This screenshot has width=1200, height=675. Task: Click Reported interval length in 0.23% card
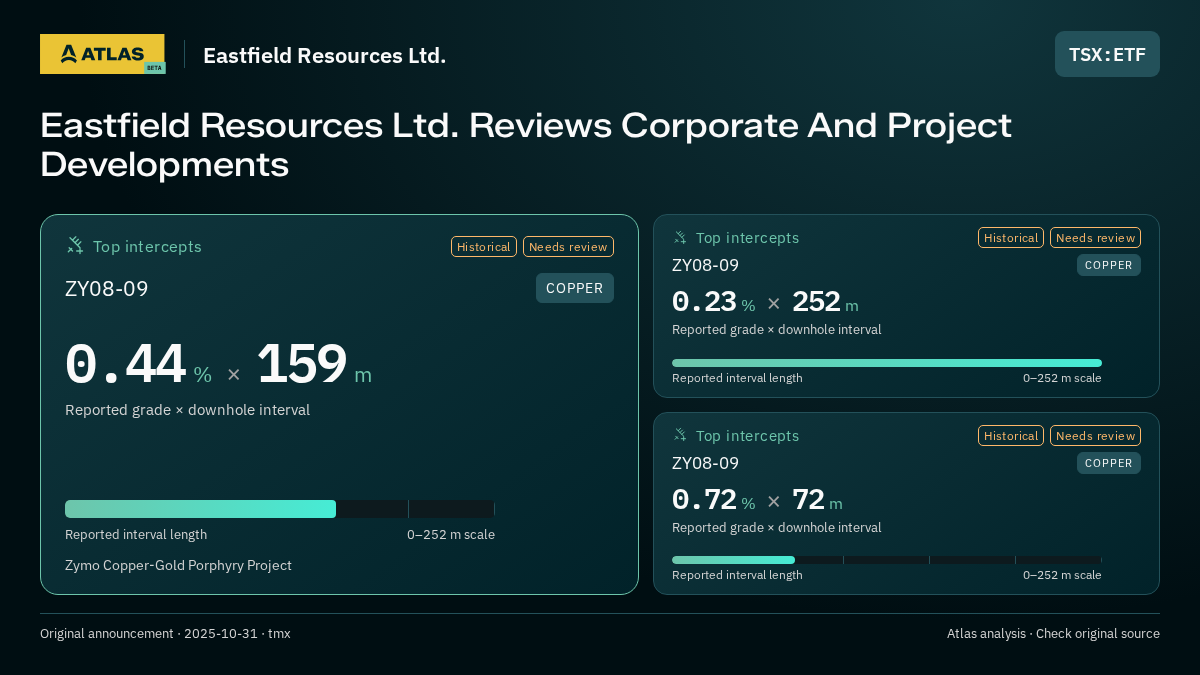click(x=737, y=378)
